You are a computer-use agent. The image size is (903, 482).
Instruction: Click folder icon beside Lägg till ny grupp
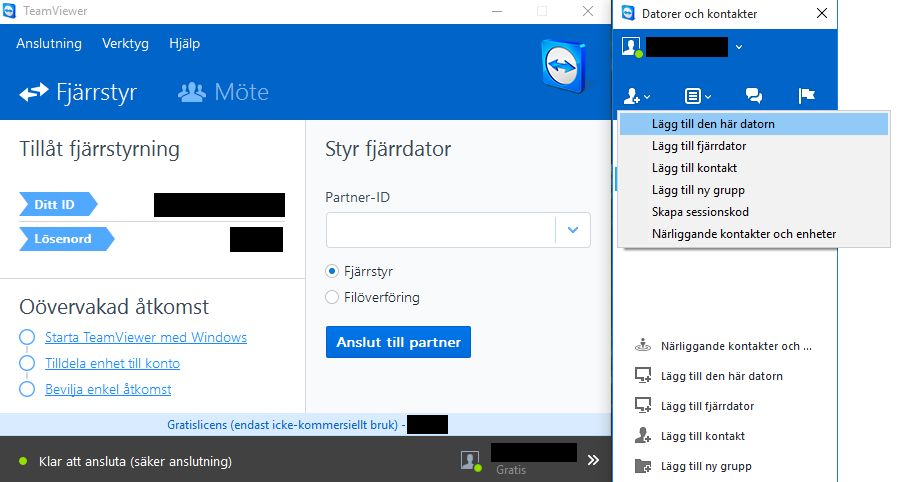point(643,465)
